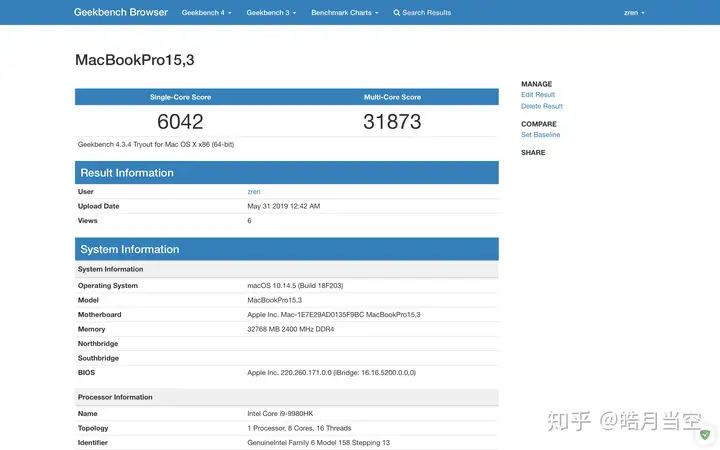Open the zren user profile link
Image resolution: width=720 pixels, height=450 pixels.
click(254, 192)
